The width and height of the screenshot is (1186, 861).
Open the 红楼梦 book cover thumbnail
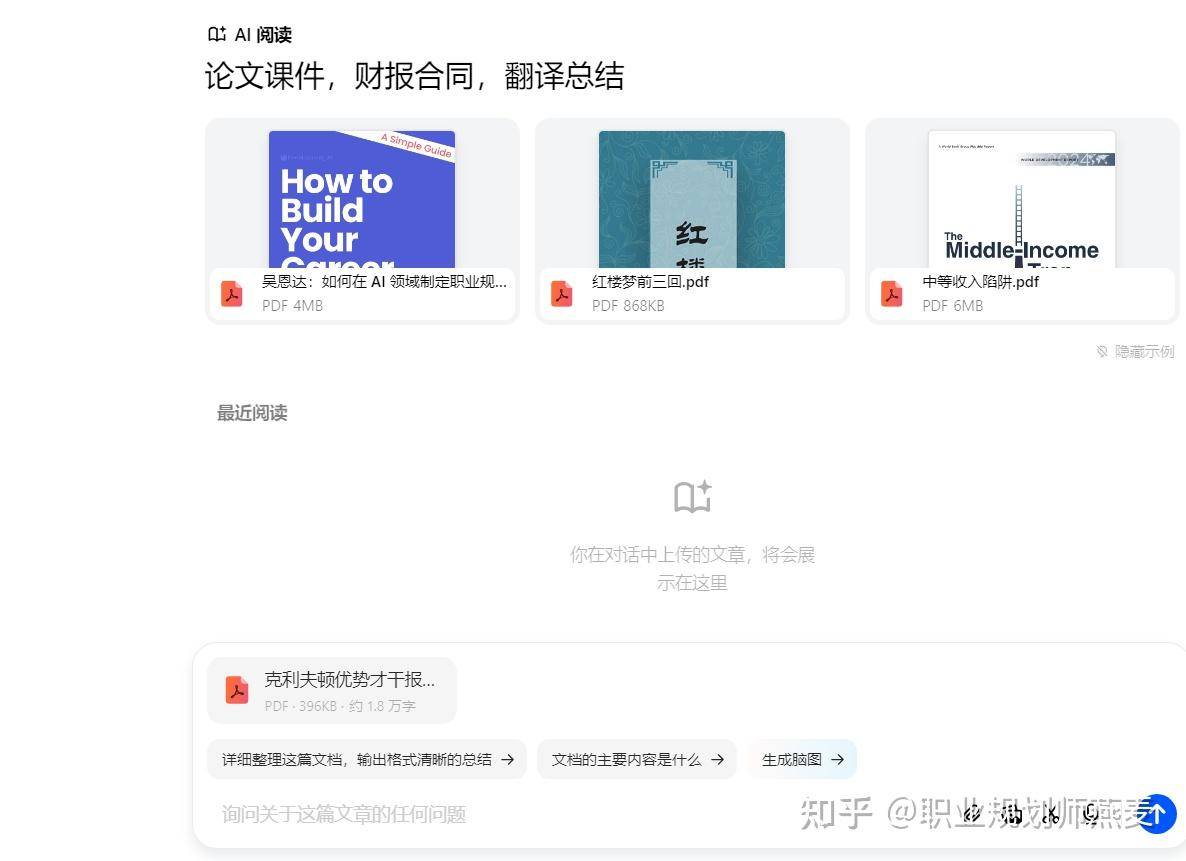pos(691,199)
